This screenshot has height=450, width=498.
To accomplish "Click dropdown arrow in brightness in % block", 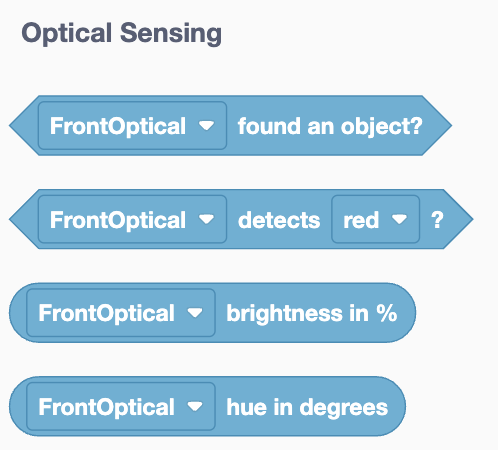I will (x=195, y=313).
